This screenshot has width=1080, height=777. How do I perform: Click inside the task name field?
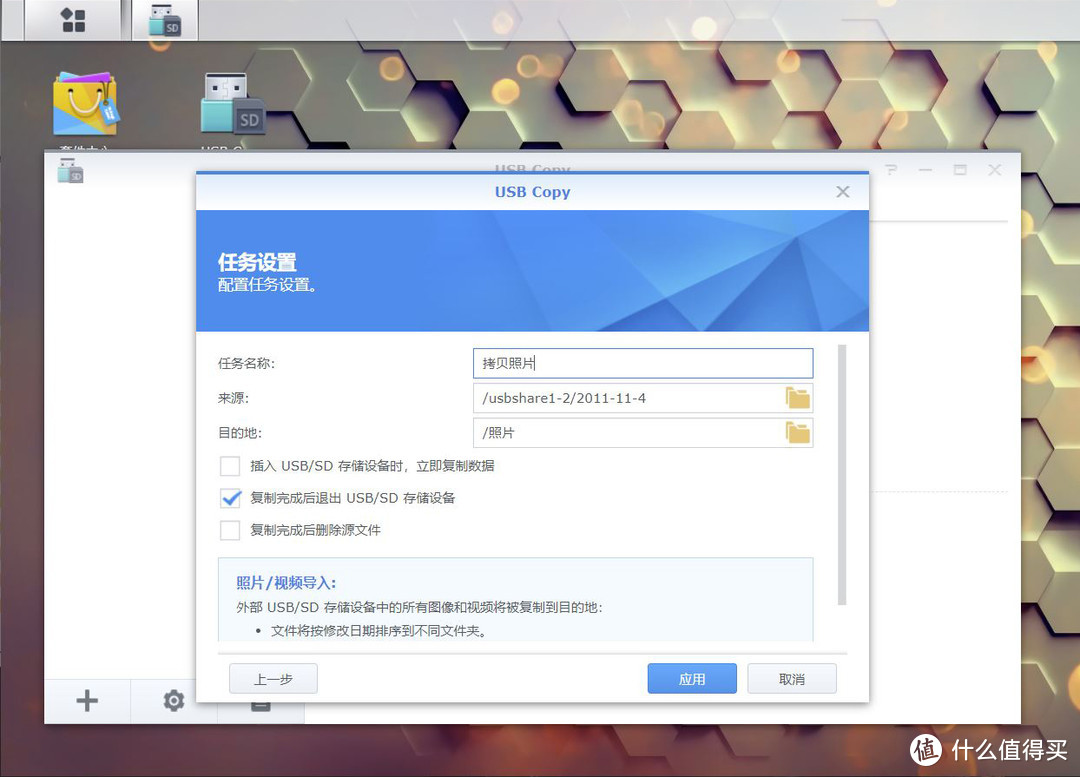pyautogui.click(x=640, y=362)
